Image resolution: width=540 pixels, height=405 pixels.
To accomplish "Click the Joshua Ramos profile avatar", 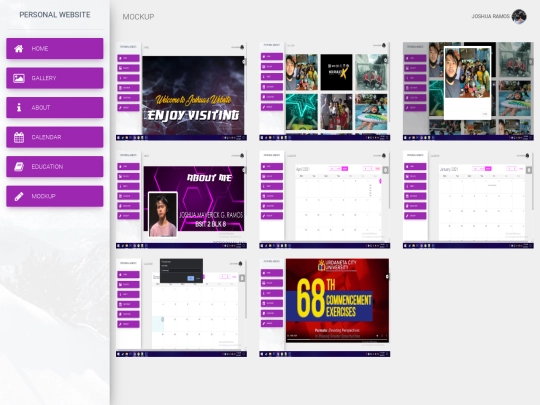I will (519, 17).
